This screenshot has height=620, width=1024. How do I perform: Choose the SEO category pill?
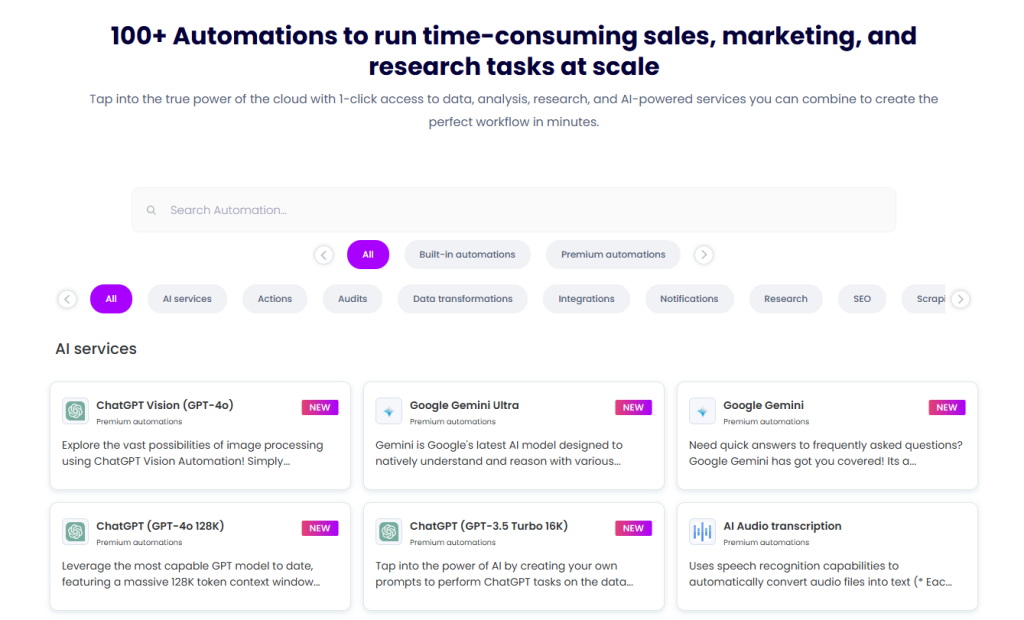tap(861, 299)
